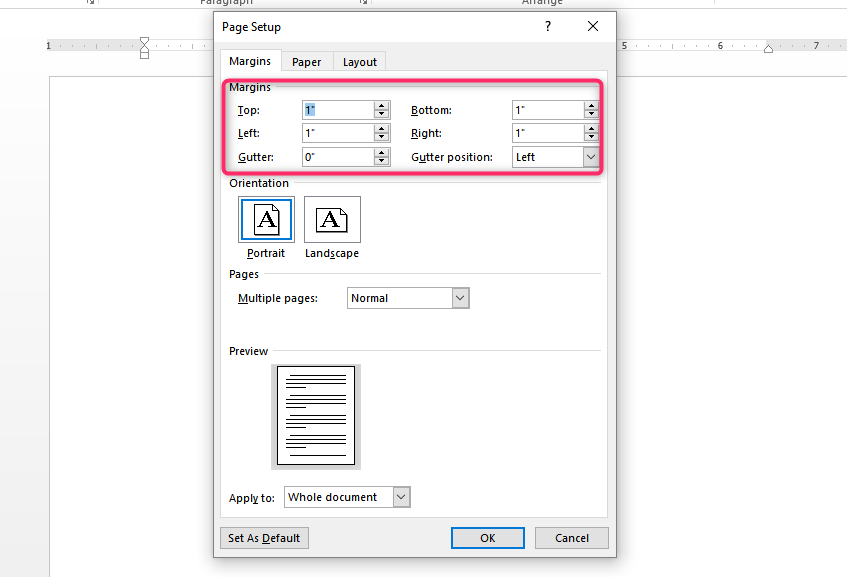Viewport: 847px width, 577px height.
Task: Click the page preview thumbnail
Action: point(316,416)
